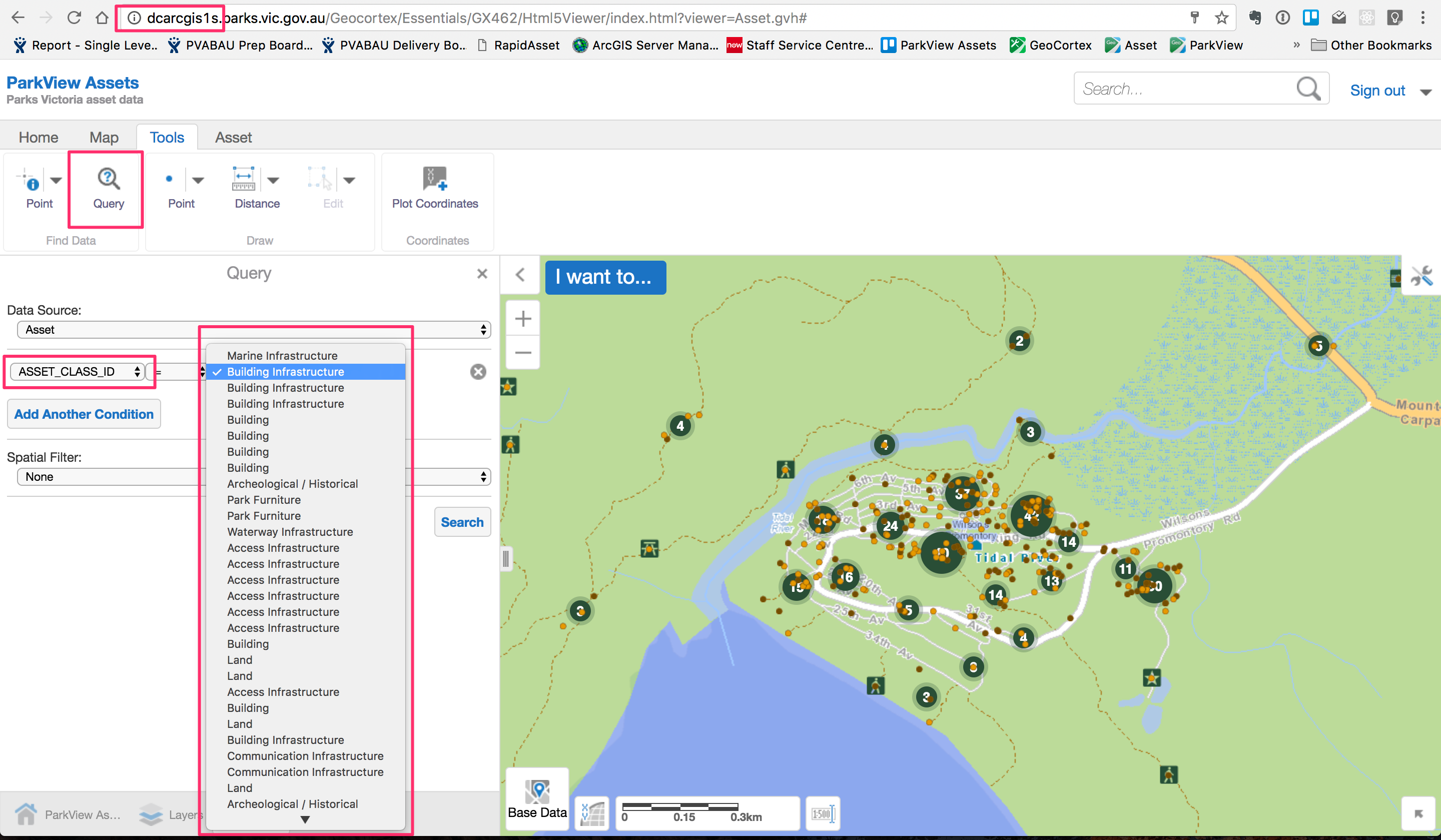Open the map tools wrench icon
Screen dimensions: 1441x840
pyautogui.click(x=1421, y=277)
